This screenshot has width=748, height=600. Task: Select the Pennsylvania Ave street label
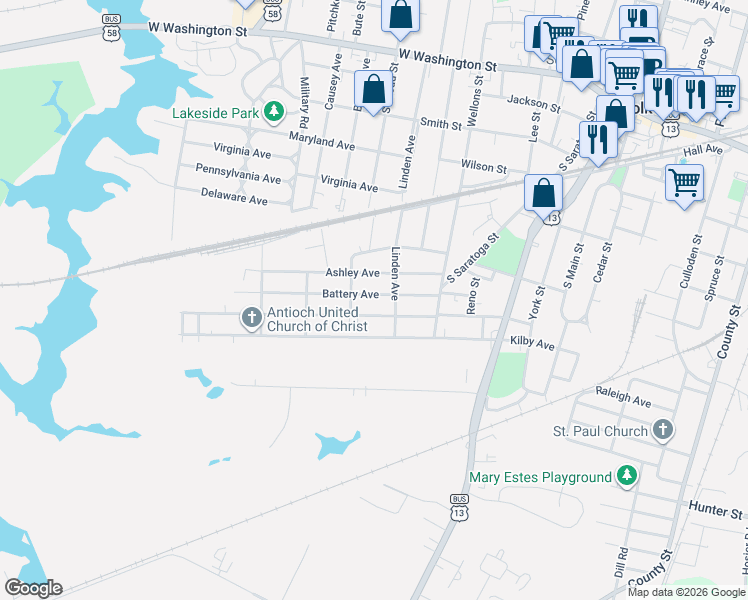click(238, 174)
